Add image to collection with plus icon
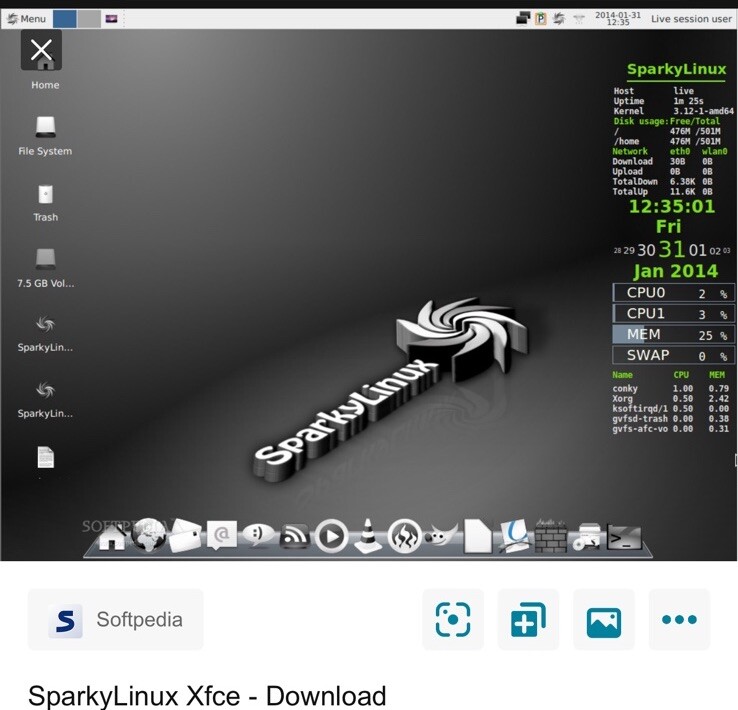 click(528, 619)
